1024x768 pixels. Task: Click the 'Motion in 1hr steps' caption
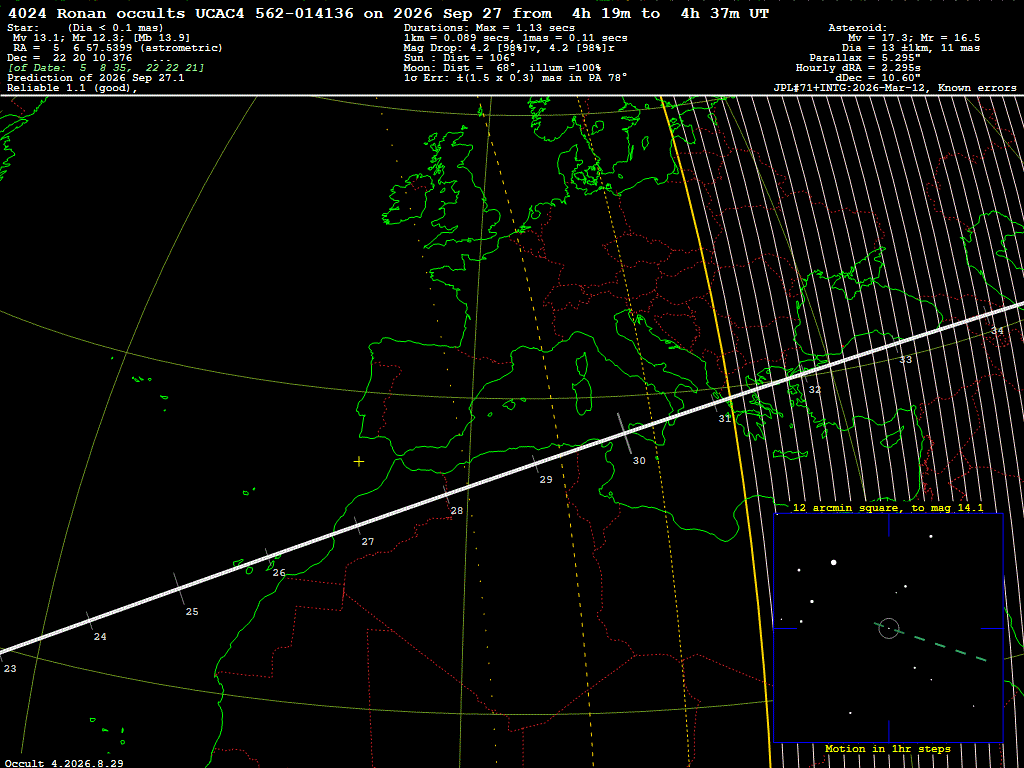(x=888, y=748)
